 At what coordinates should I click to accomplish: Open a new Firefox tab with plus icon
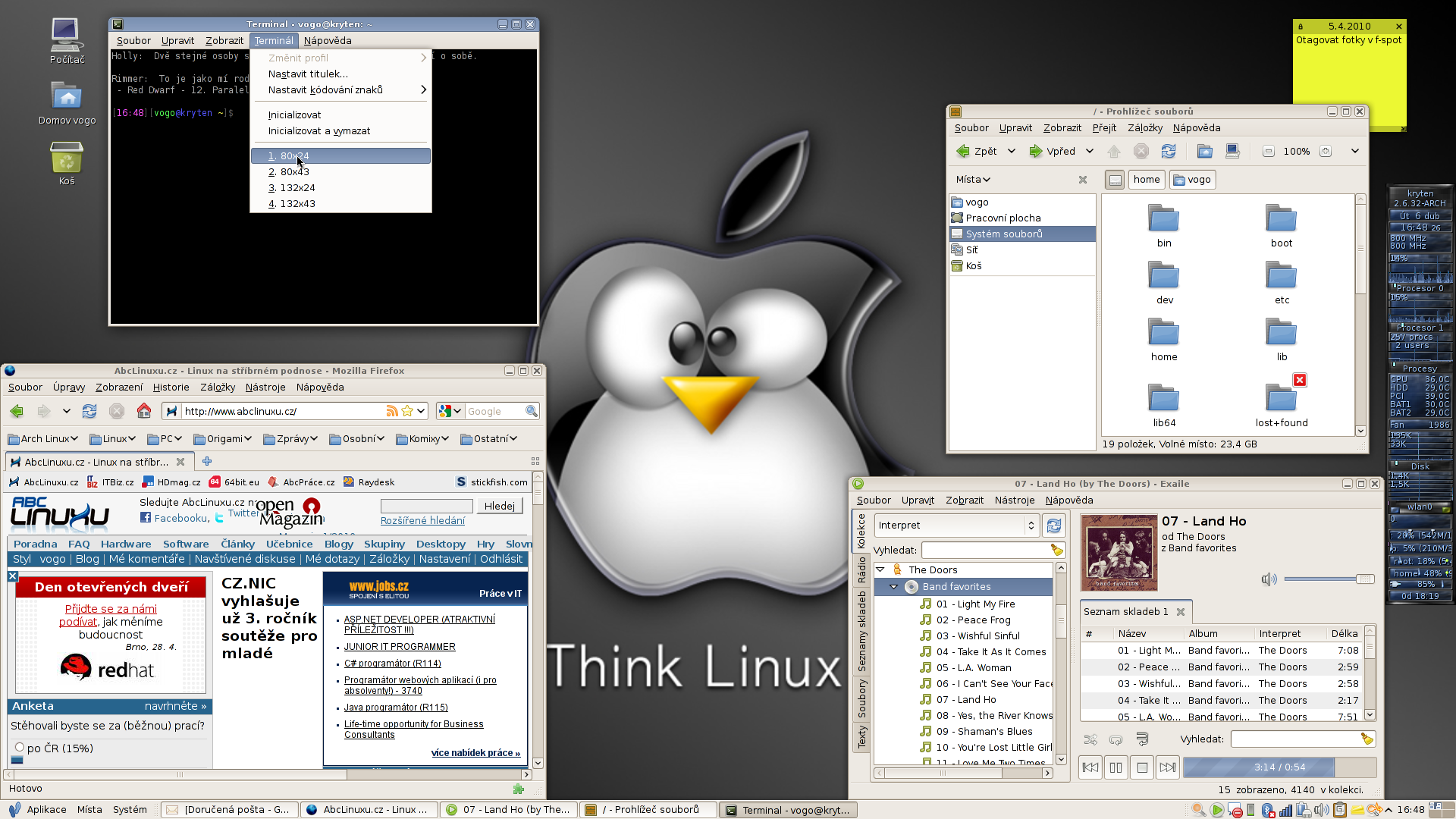click(207, 461)
